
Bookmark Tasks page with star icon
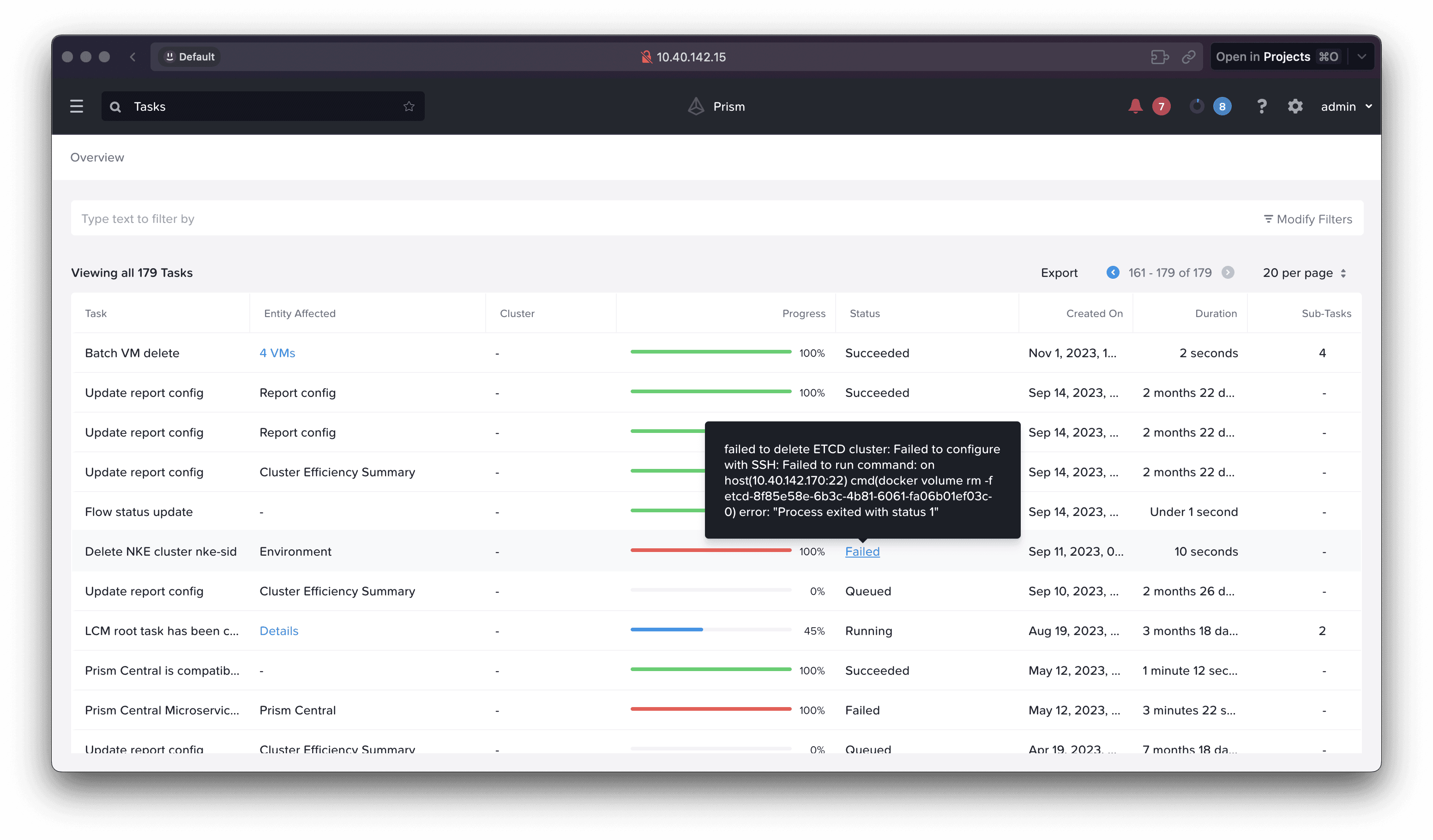tap(409, 106)
